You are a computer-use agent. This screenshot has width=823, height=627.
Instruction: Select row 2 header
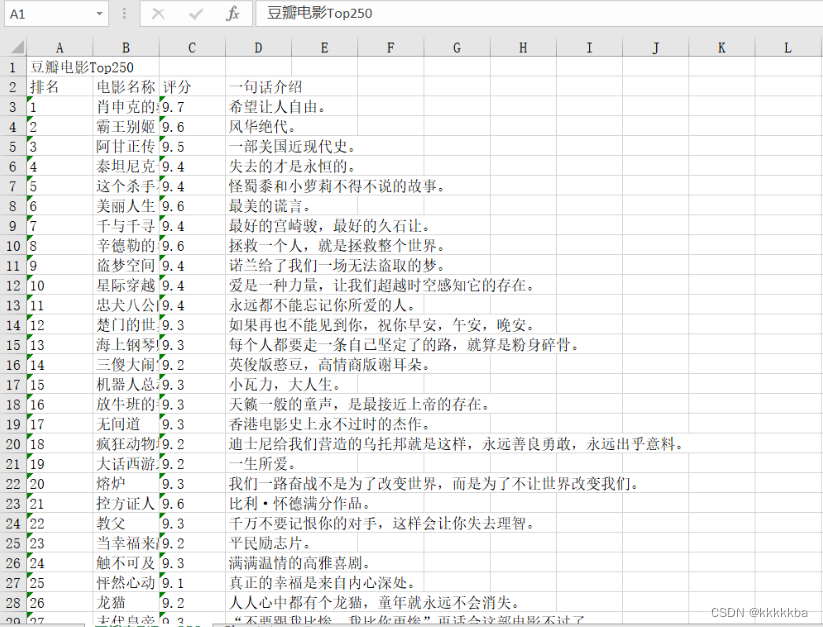click(13, 87)
